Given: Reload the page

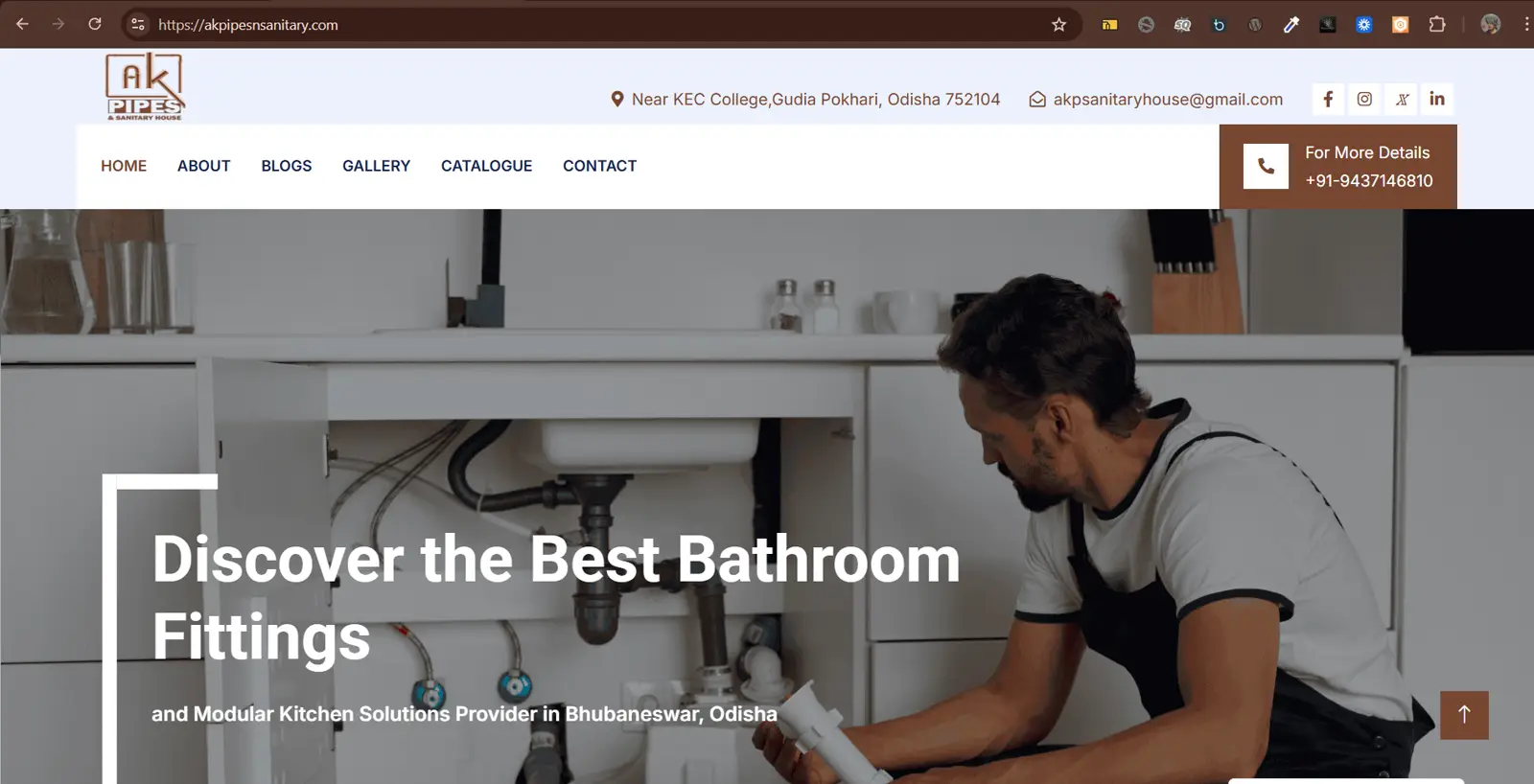Looking at the screenshot, I should [x=95, y=24].
